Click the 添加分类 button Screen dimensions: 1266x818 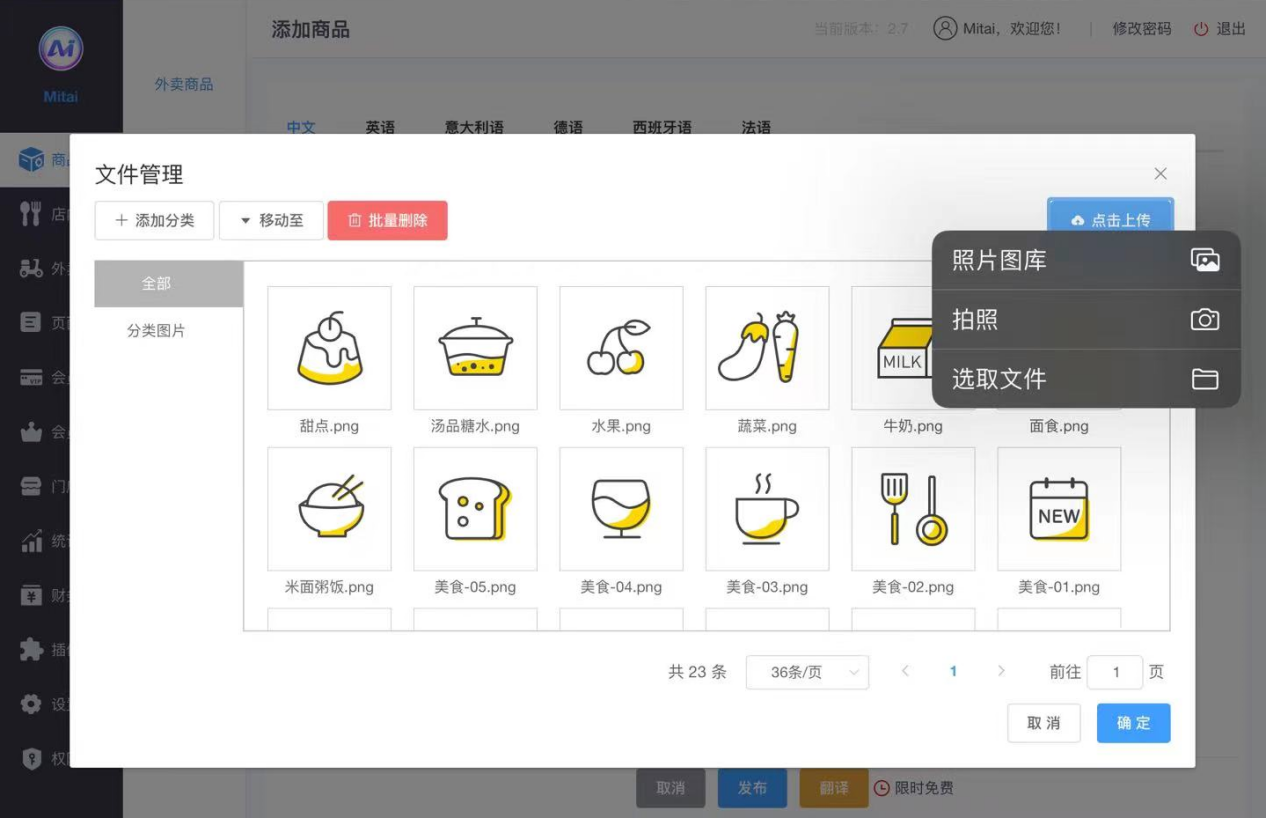[x=154, y=220]
